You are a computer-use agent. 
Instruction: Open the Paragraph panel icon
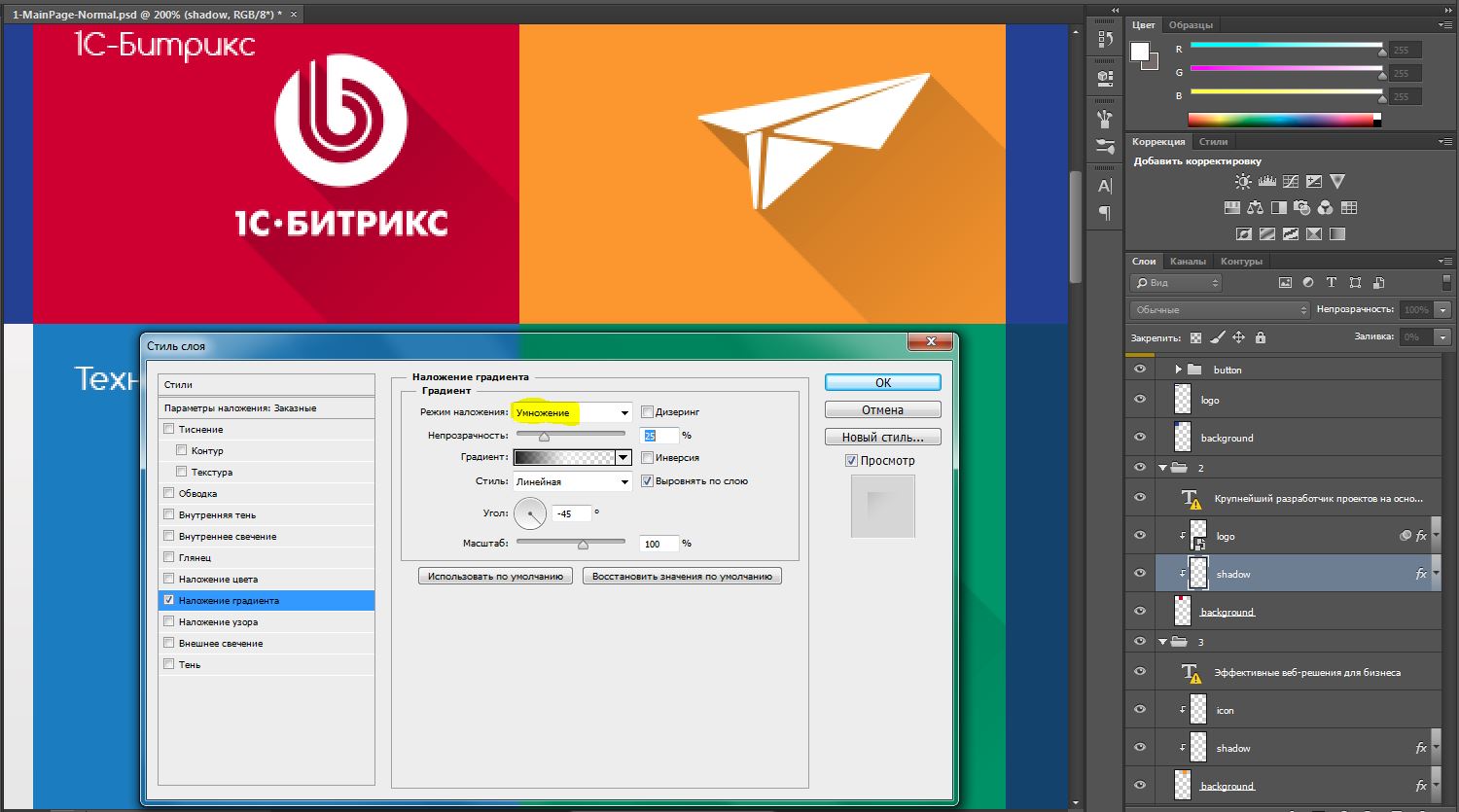point(1105,213)
